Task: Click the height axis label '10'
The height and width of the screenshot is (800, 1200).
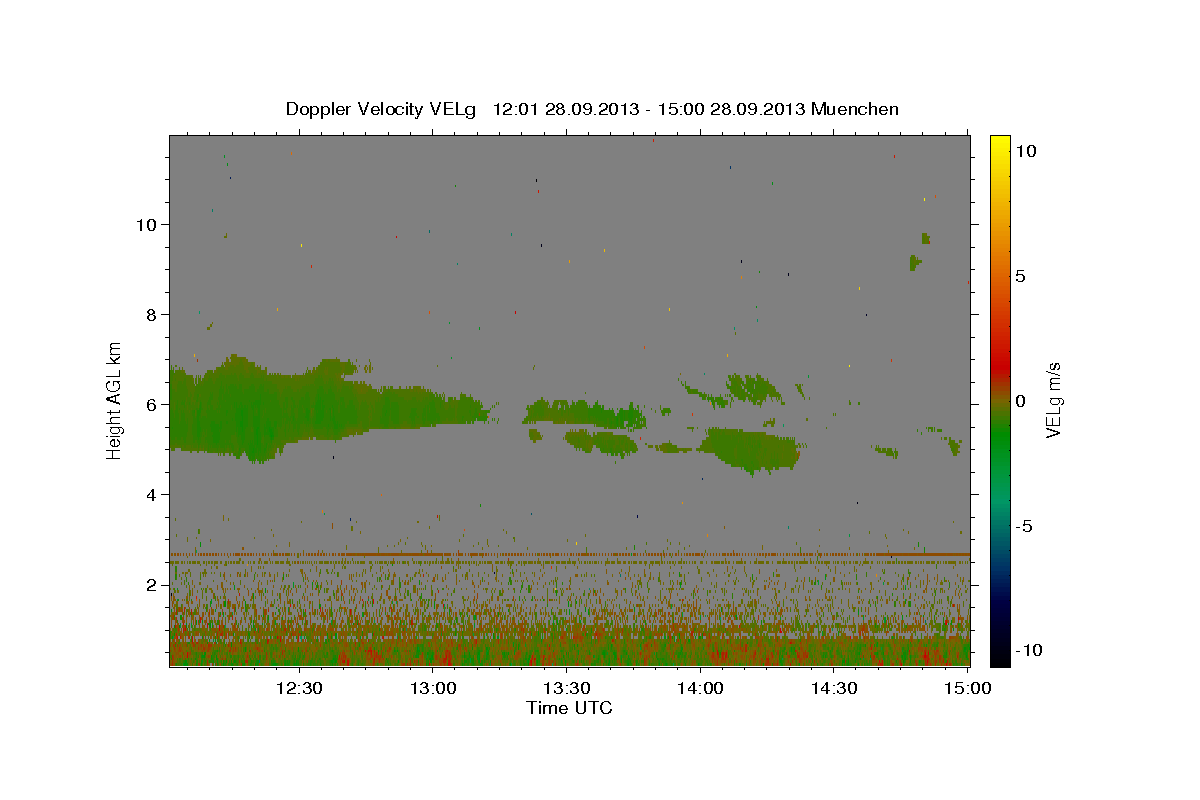Action: click(146, 224)
